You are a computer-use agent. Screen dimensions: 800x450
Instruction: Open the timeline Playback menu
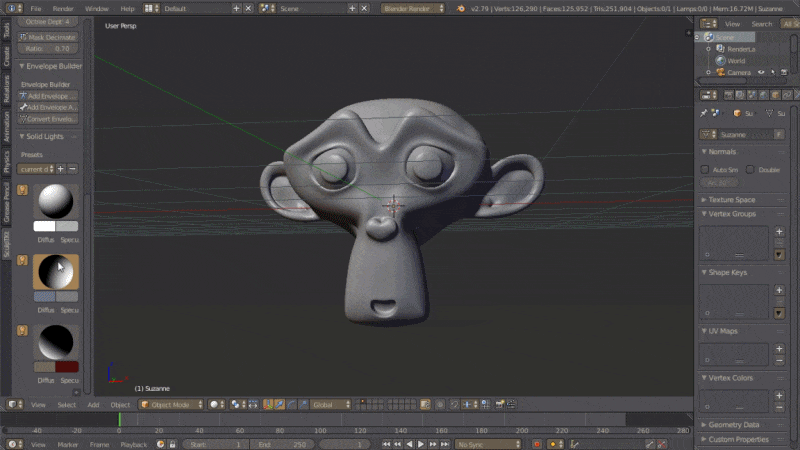coord(133,444)
